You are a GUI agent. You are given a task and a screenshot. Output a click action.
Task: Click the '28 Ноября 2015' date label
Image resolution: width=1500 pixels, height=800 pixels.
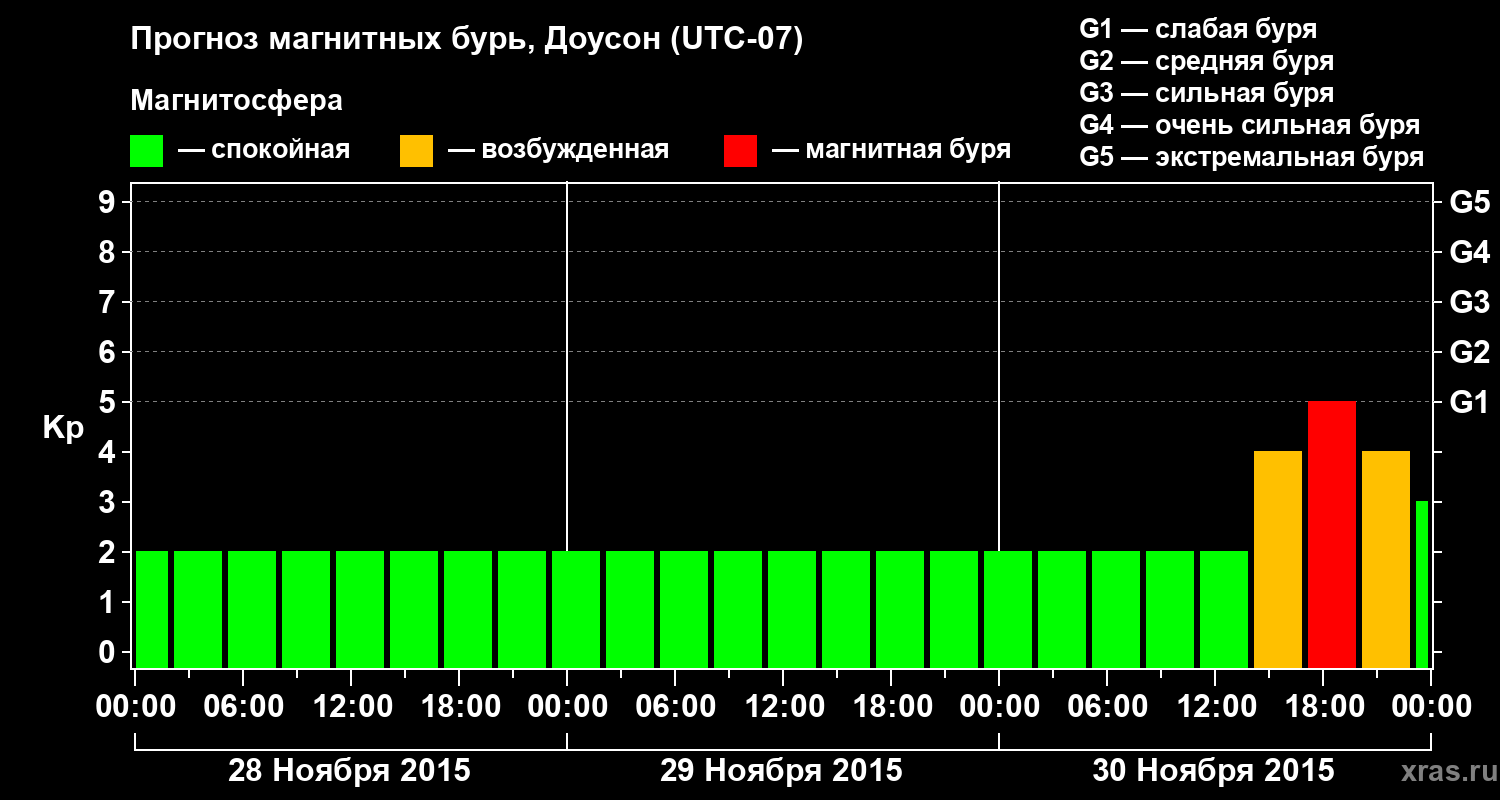tap(349, 771)
